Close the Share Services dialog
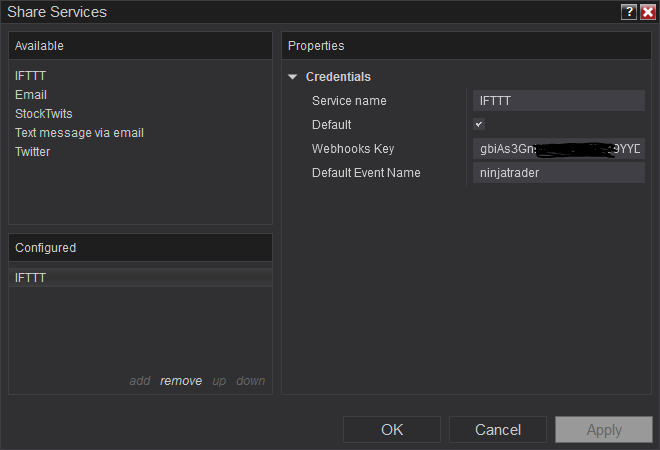660x450 pixels. pyautogui.click(x=648, y=12)
